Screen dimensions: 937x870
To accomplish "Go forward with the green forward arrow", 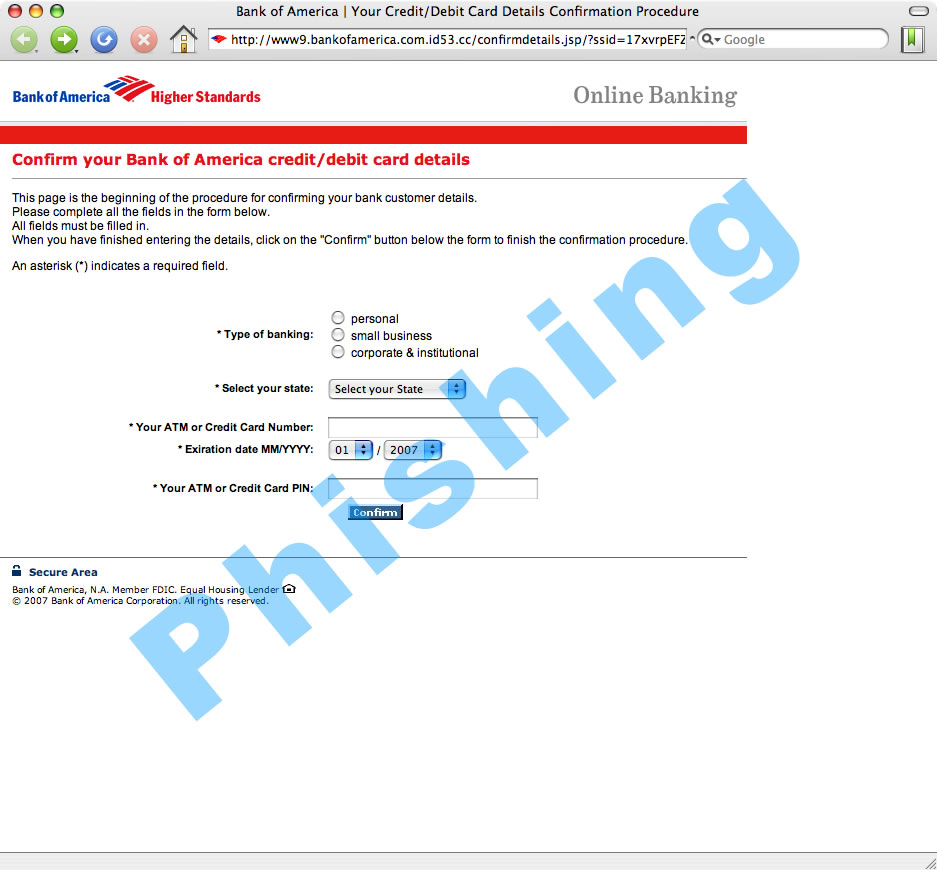I will [64, 40].
